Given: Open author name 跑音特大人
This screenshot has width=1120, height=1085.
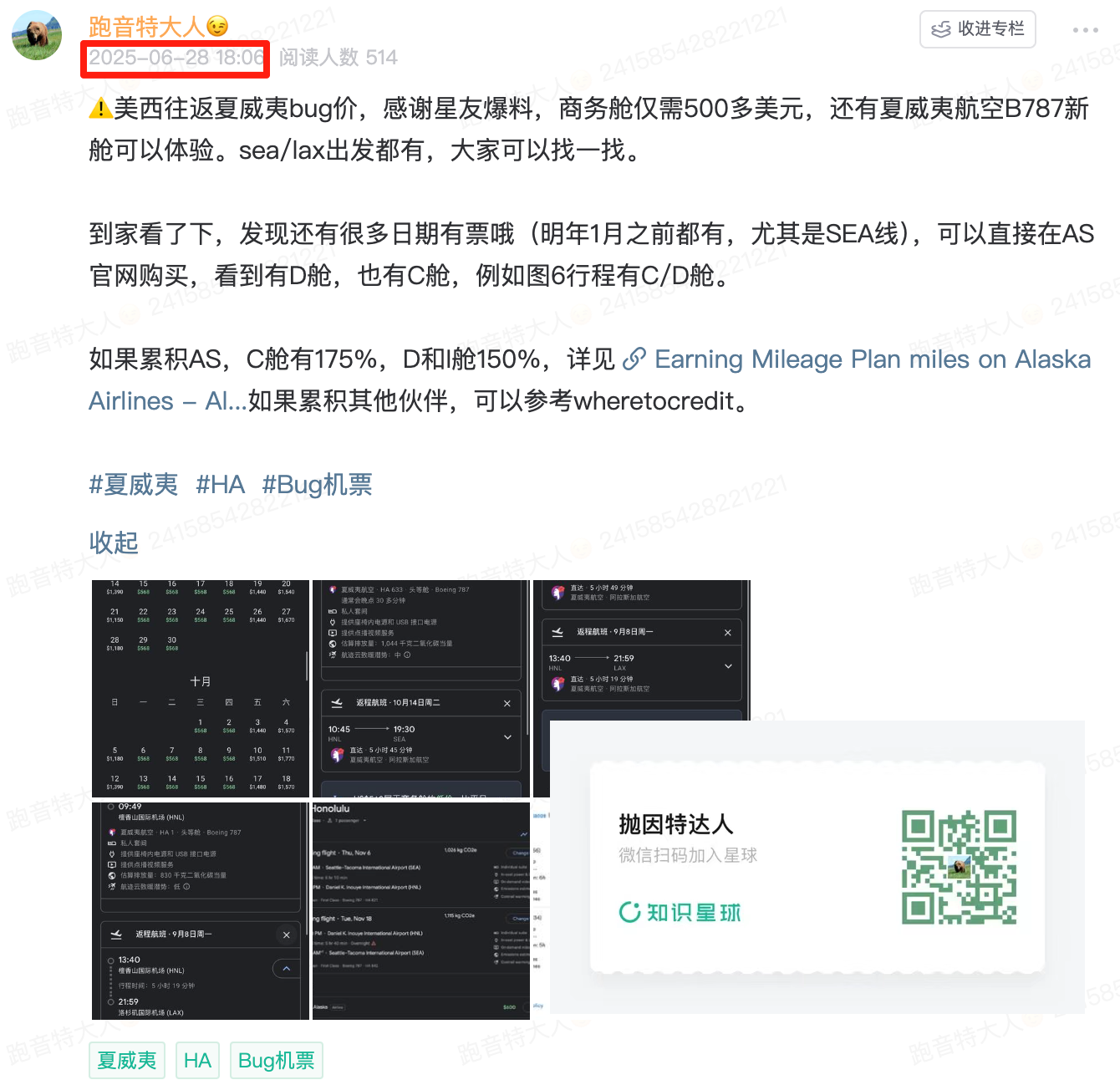Looking at the screenshot, I should (x=147, y=27).
